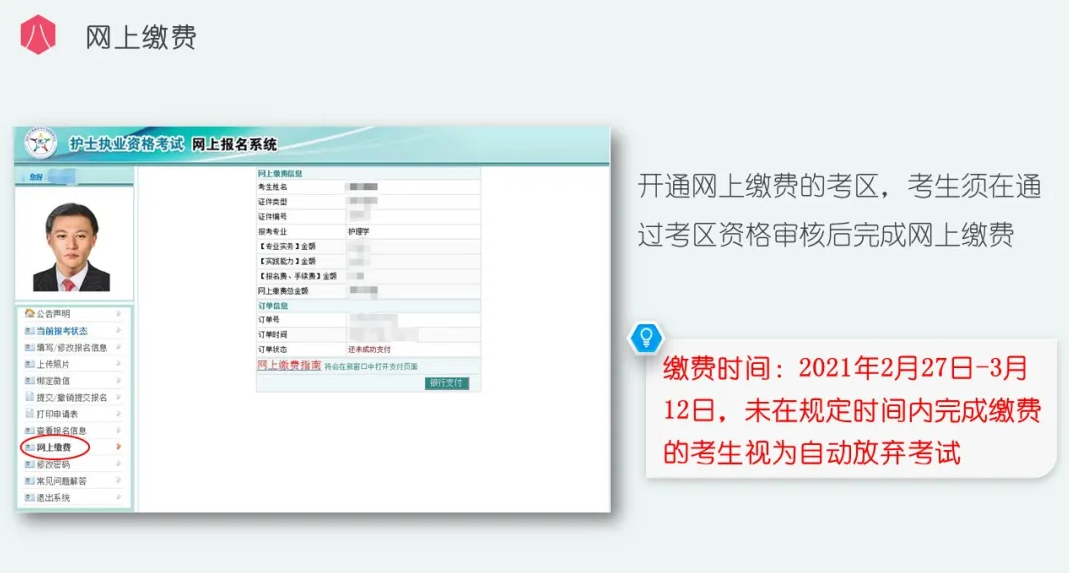The height and width of the screenshot is (573, 1069).
Task: Click the orange arrow beside 网上缴费
Action: point(119,447)
